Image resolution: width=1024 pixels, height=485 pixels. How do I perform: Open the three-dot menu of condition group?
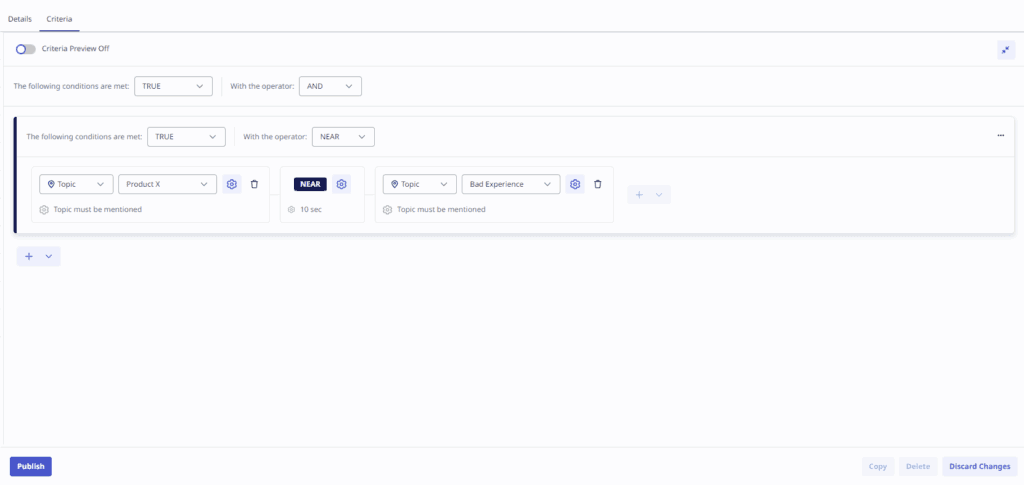coord(1000,135)
